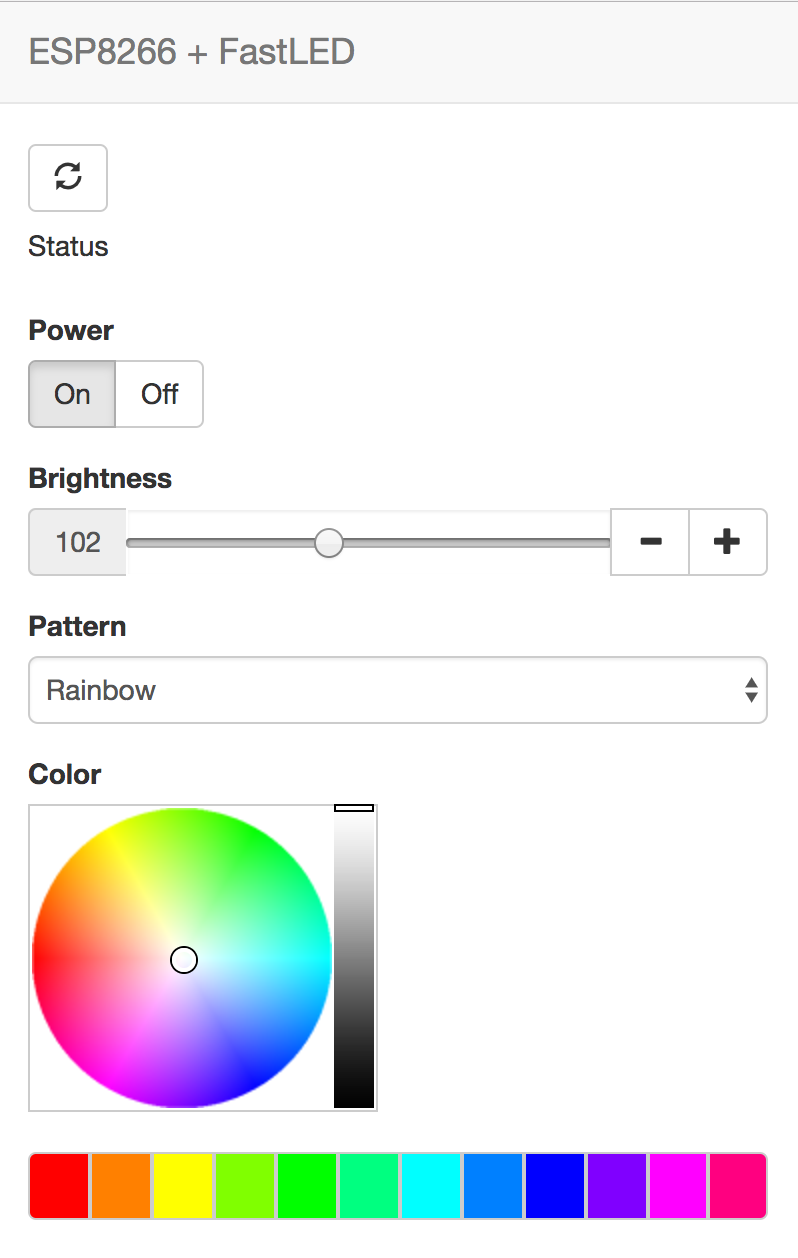
Task: Choose the pure blue color swatch
Action: [x=555, y=1186]
